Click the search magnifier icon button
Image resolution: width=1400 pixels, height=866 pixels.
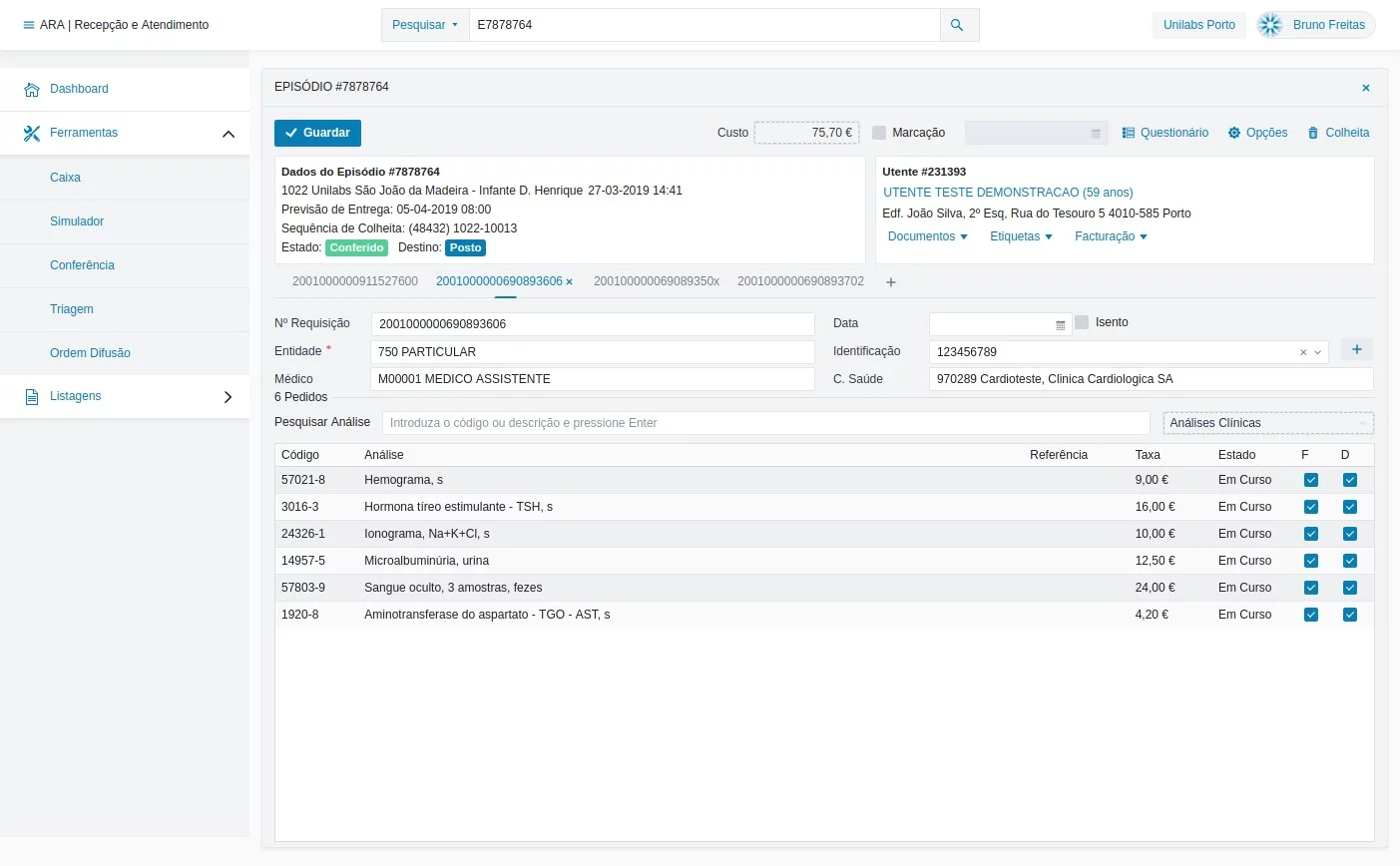[x=958, y=25]
